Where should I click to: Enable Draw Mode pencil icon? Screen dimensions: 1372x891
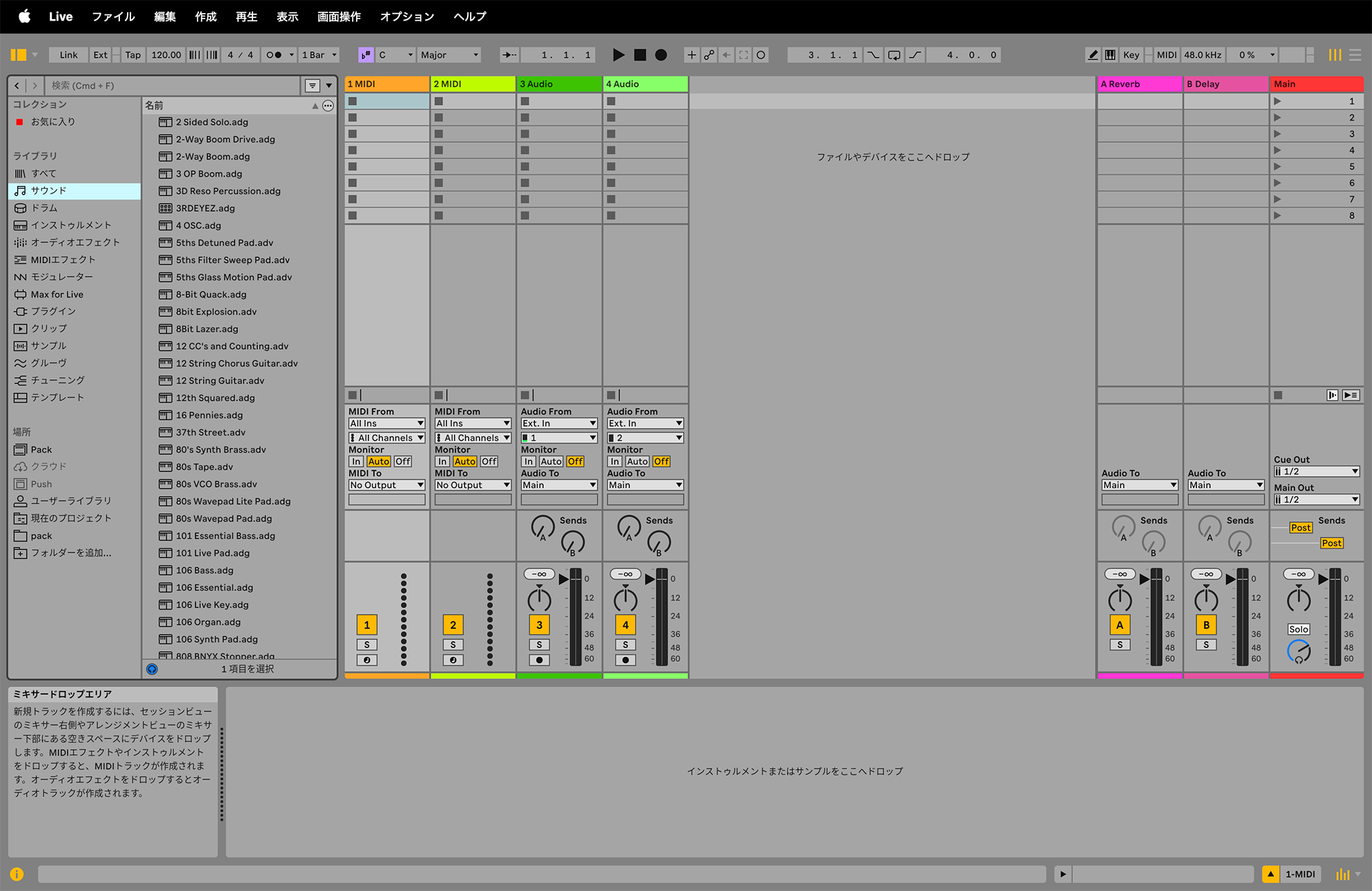pyautogui.click(x=1093, y=55)
